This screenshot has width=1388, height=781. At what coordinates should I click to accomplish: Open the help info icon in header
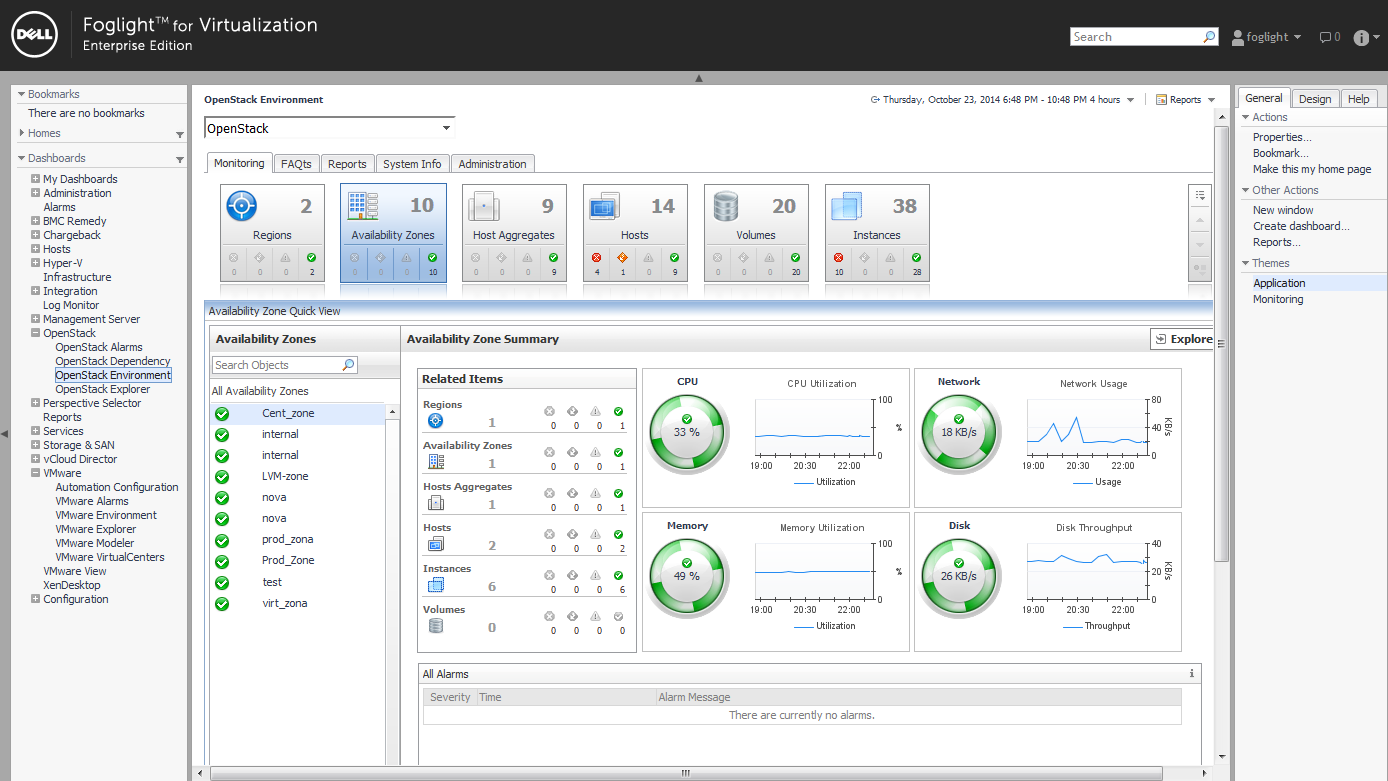point(1361,37)
